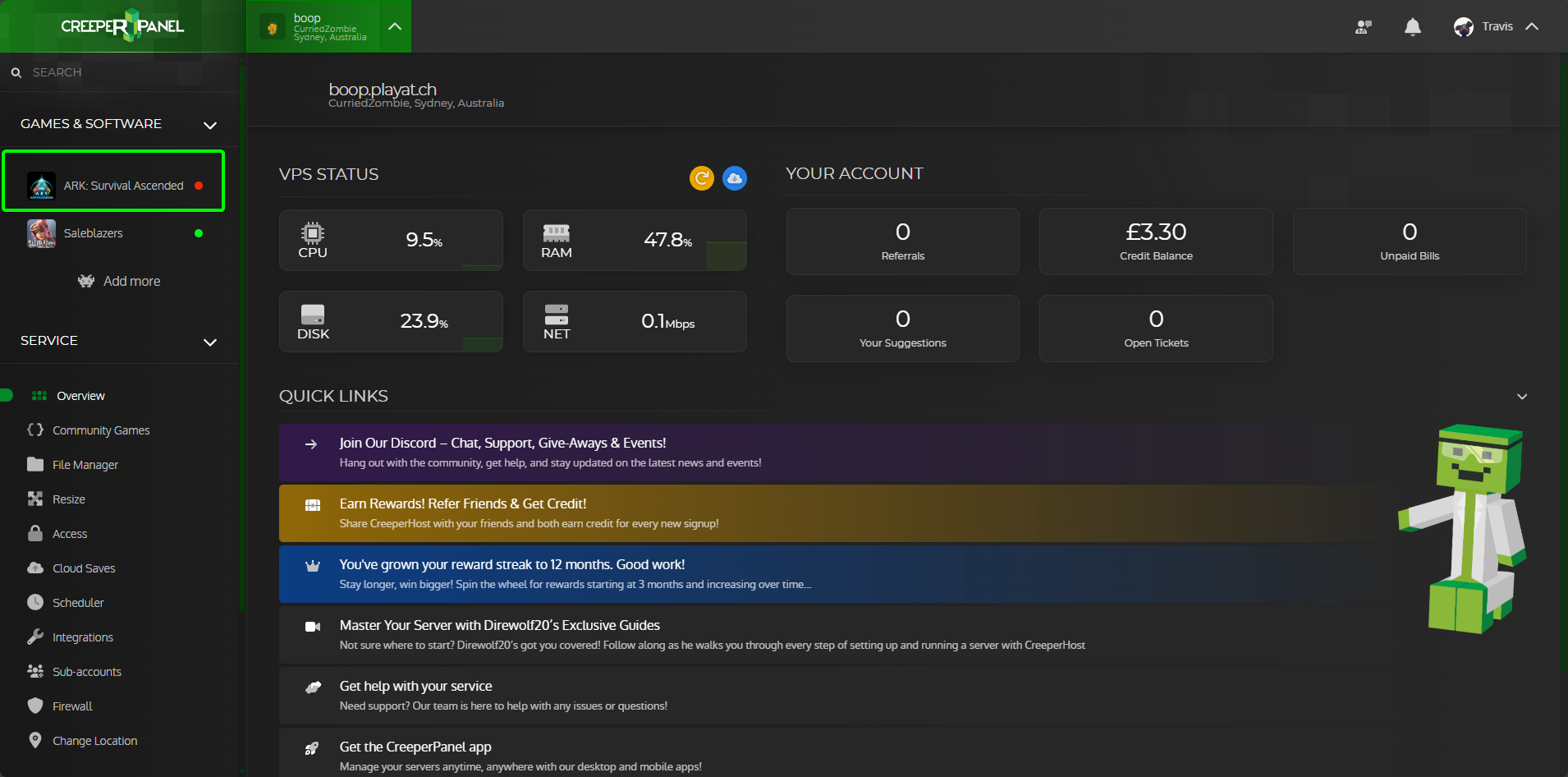Open the referrals people icon in header
This screenshot has width=1568, height=777.
(1364, 27)
